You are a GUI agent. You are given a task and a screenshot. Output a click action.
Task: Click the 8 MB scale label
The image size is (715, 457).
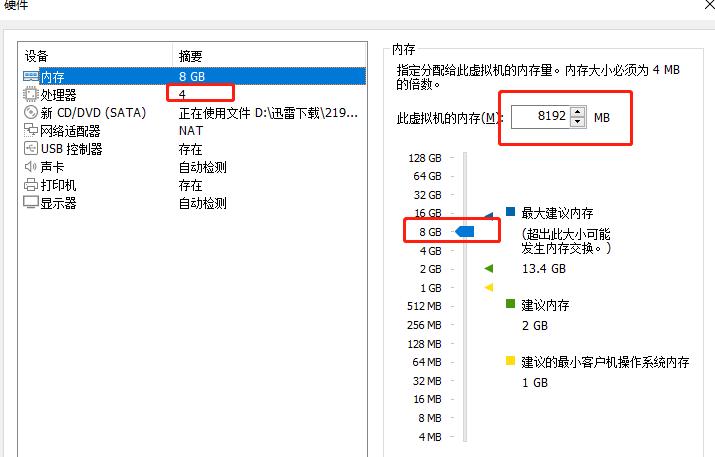(430, 418)
